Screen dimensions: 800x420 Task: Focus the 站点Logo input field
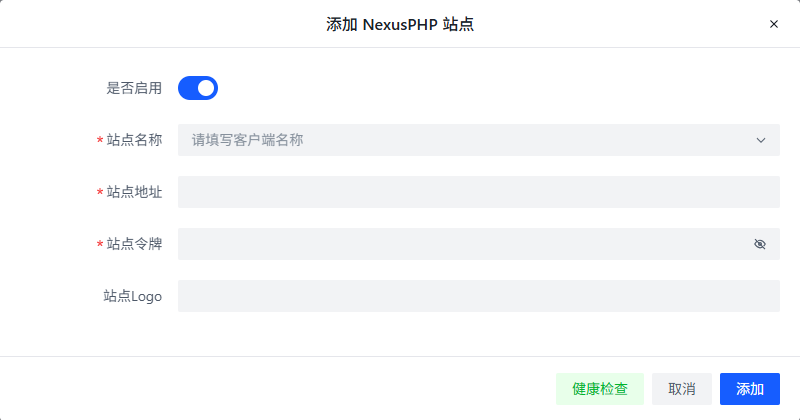478,296
